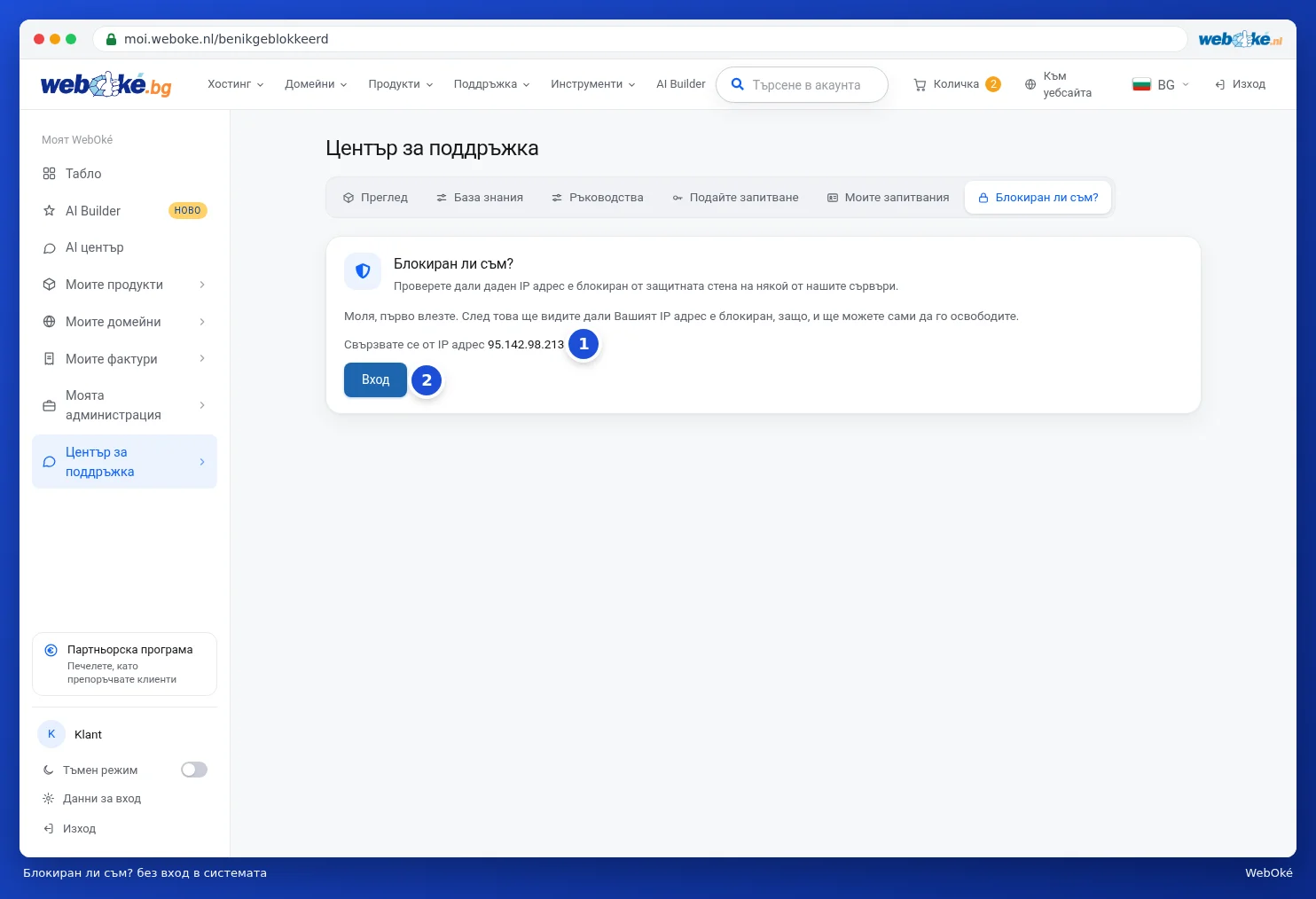
Task: Open the Продукти dropdown menu
Action: 401,84
